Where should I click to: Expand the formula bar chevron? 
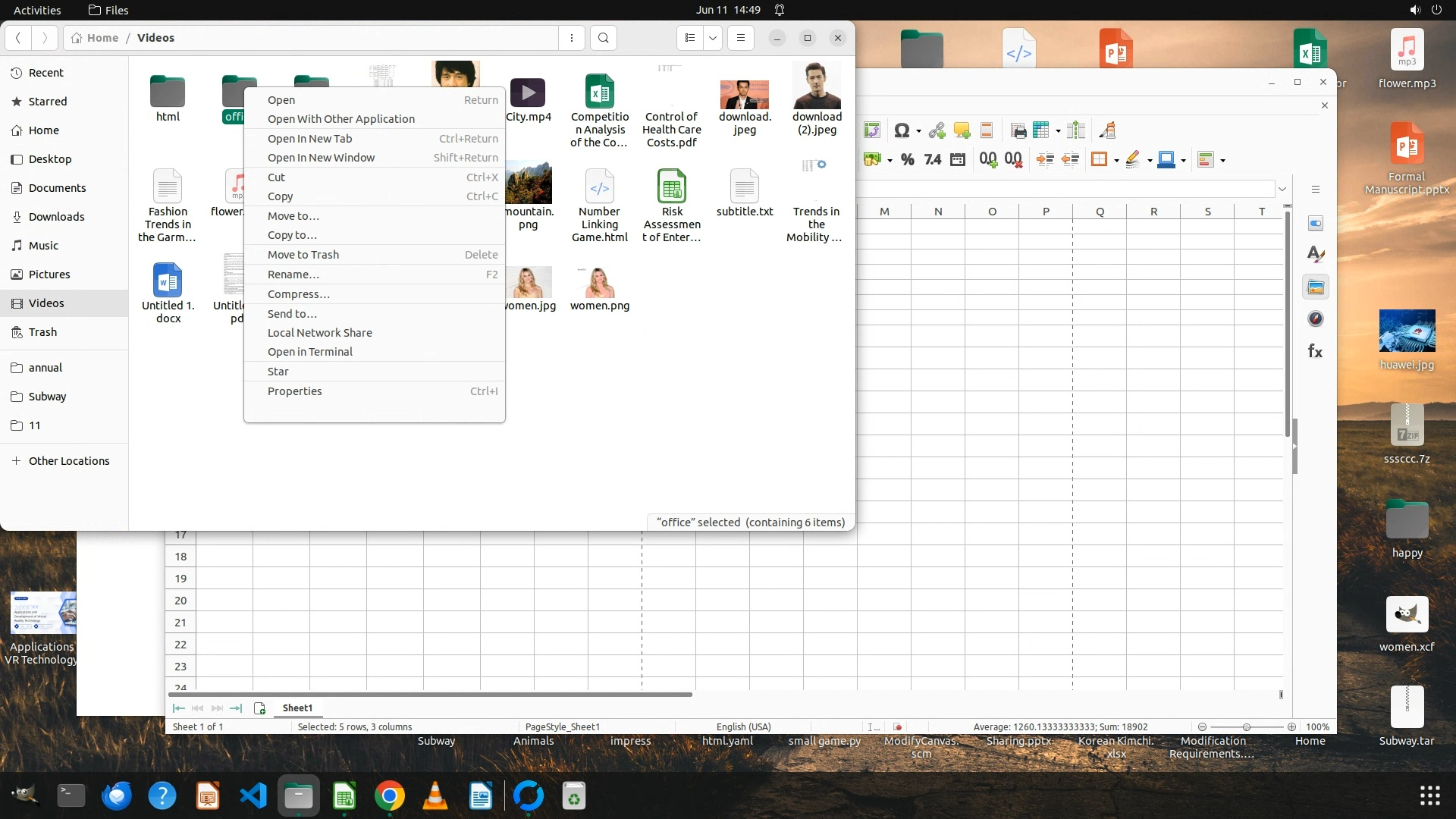pos(1282,189)
